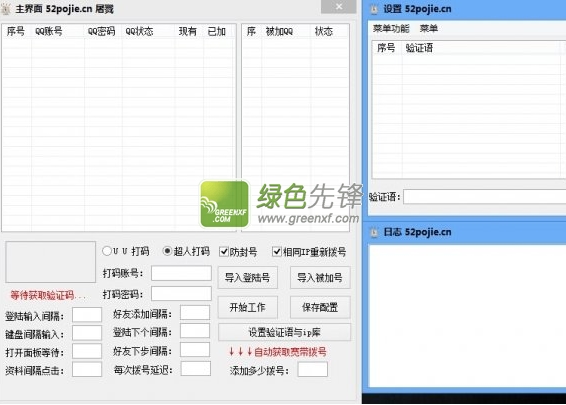Close the main window
566x405 pixels.
[339, 6]
